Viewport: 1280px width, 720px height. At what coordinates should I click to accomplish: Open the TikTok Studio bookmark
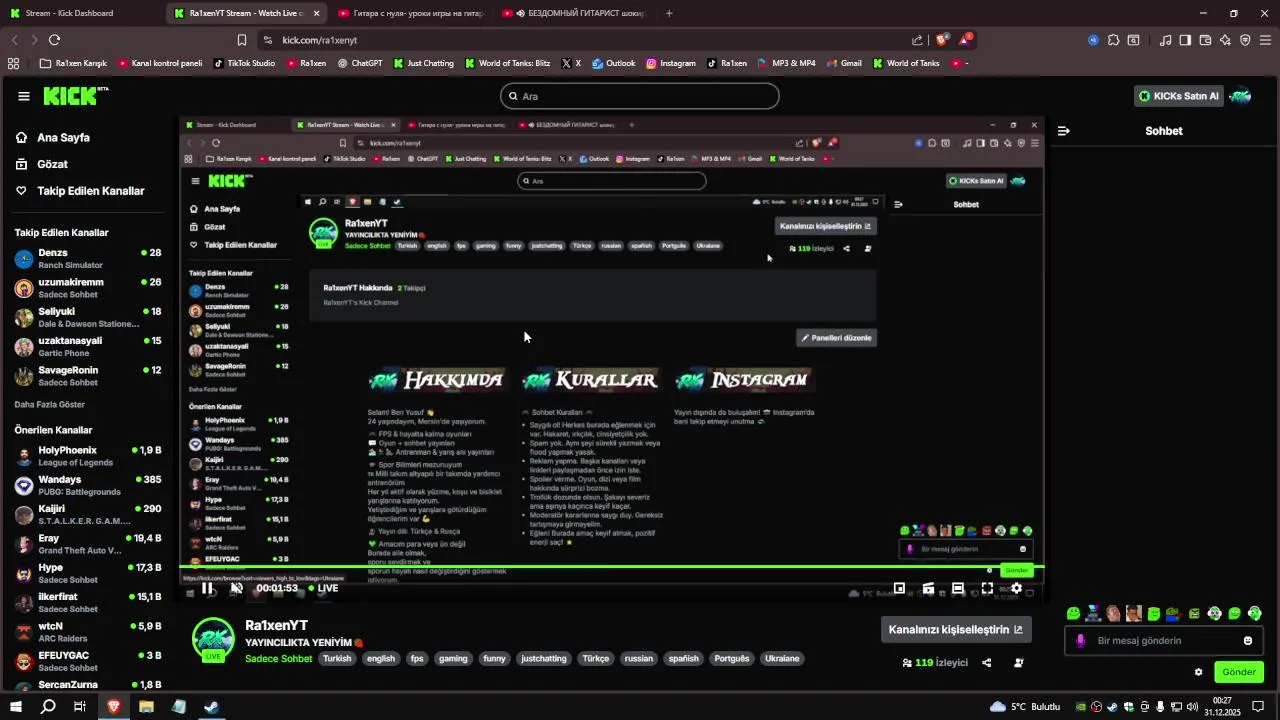pyautogui.click(x=244, y=63)
